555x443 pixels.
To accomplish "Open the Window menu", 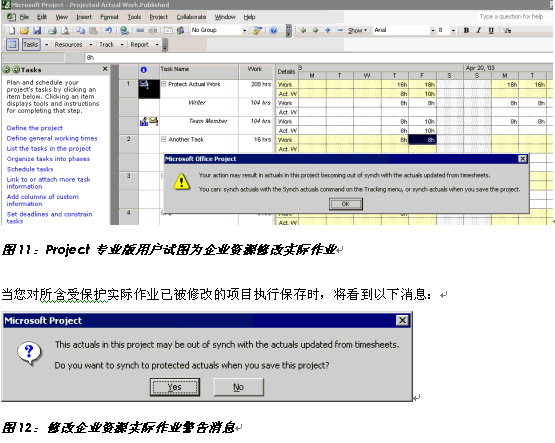I will (225, 17).
